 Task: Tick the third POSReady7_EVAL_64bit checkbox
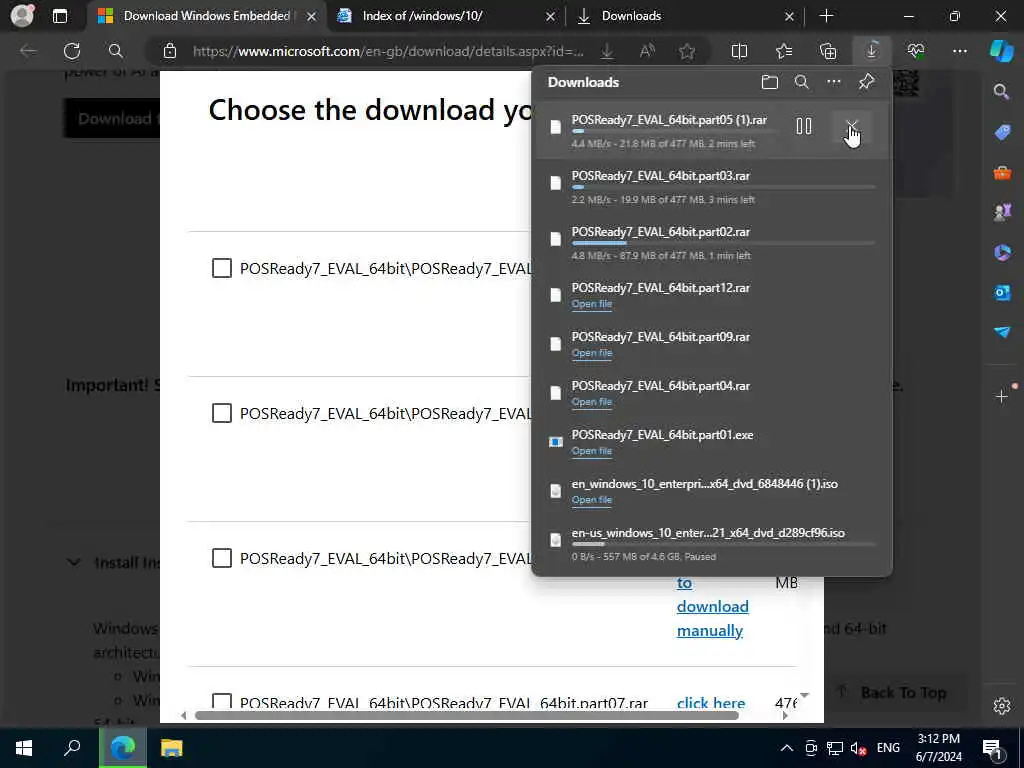[x=221, y=558]
